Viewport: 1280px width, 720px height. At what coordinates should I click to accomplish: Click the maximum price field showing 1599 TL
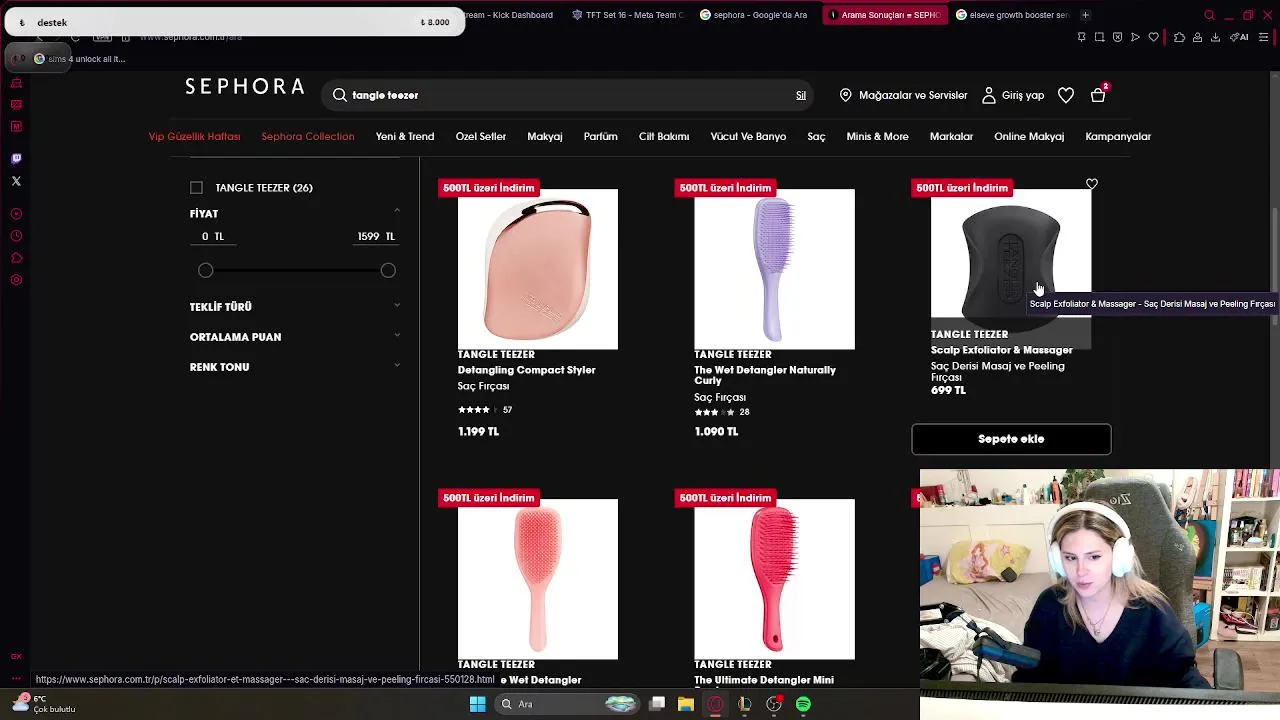click(375, 236)
